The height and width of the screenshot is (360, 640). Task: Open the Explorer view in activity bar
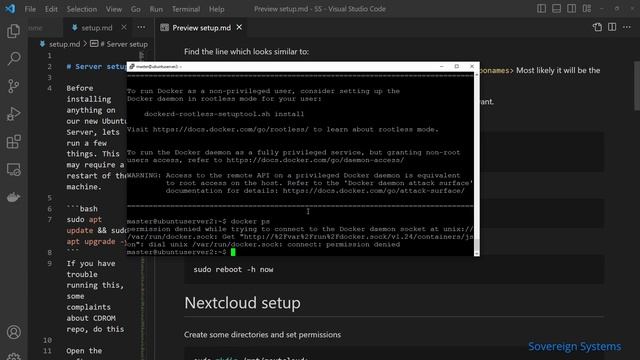pos(13,31)
